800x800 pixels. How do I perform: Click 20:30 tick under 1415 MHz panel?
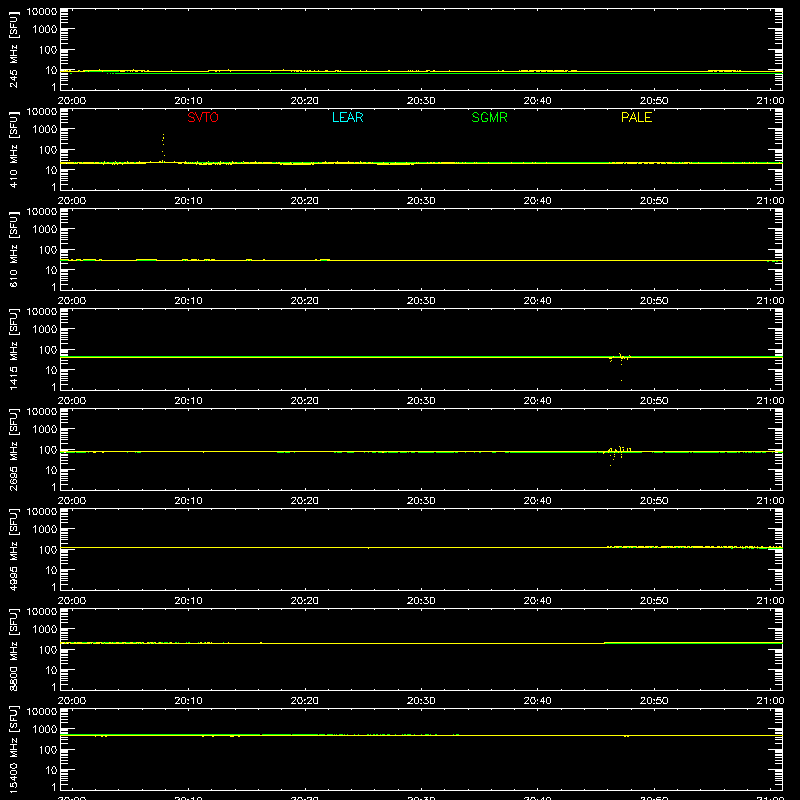(x=421, y=401)
